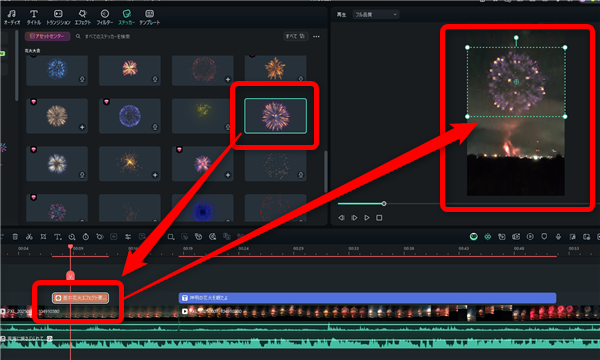Click the highlighted purple-orange firework sticker

click(276, 116)
